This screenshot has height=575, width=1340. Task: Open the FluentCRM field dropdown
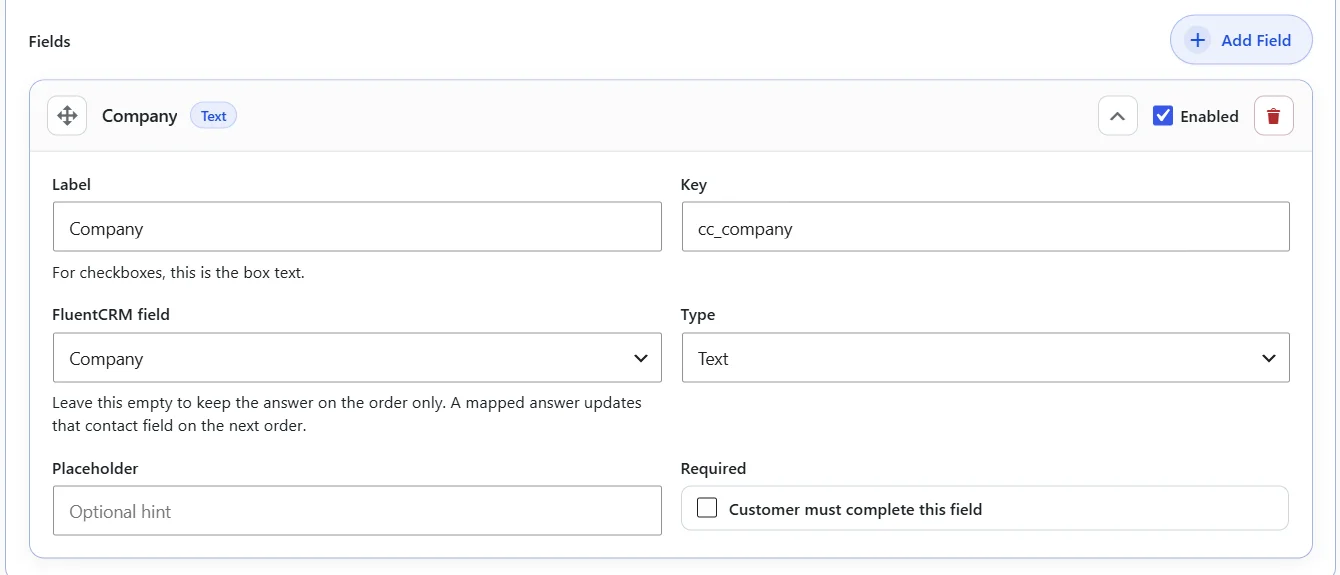click(x=357, y=358)
